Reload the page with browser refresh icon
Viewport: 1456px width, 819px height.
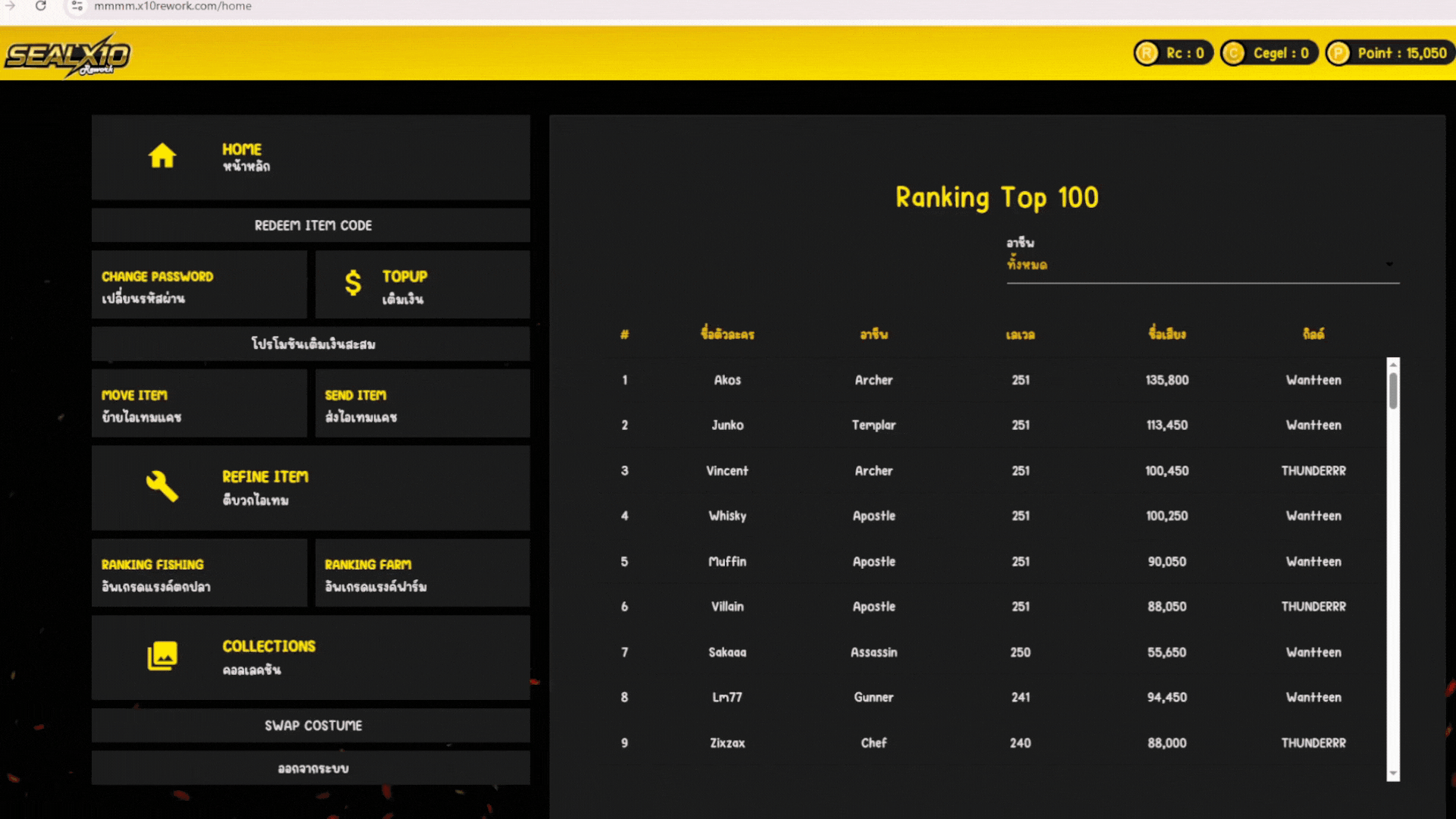click(41, 6)
